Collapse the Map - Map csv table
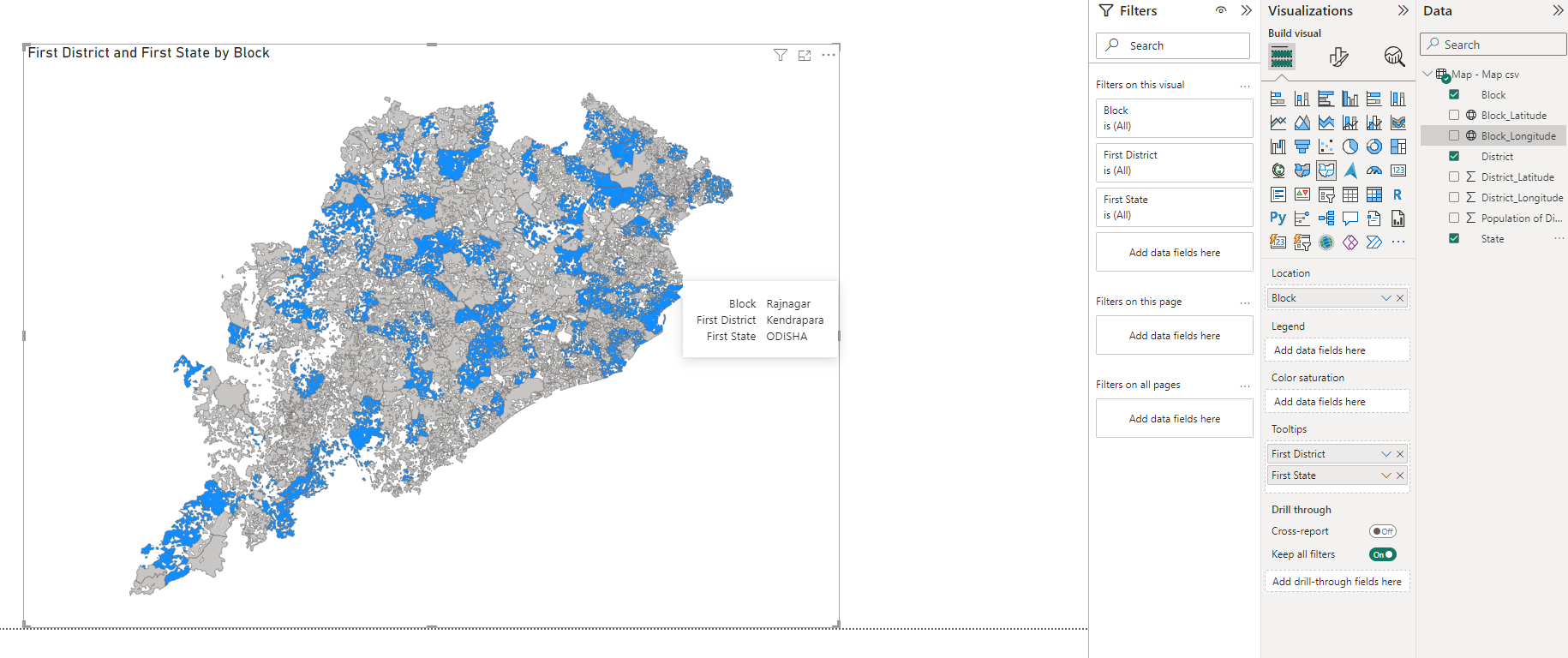Image resolution: width=1568 pixels, height=658 pixels. coord(1427,74)
